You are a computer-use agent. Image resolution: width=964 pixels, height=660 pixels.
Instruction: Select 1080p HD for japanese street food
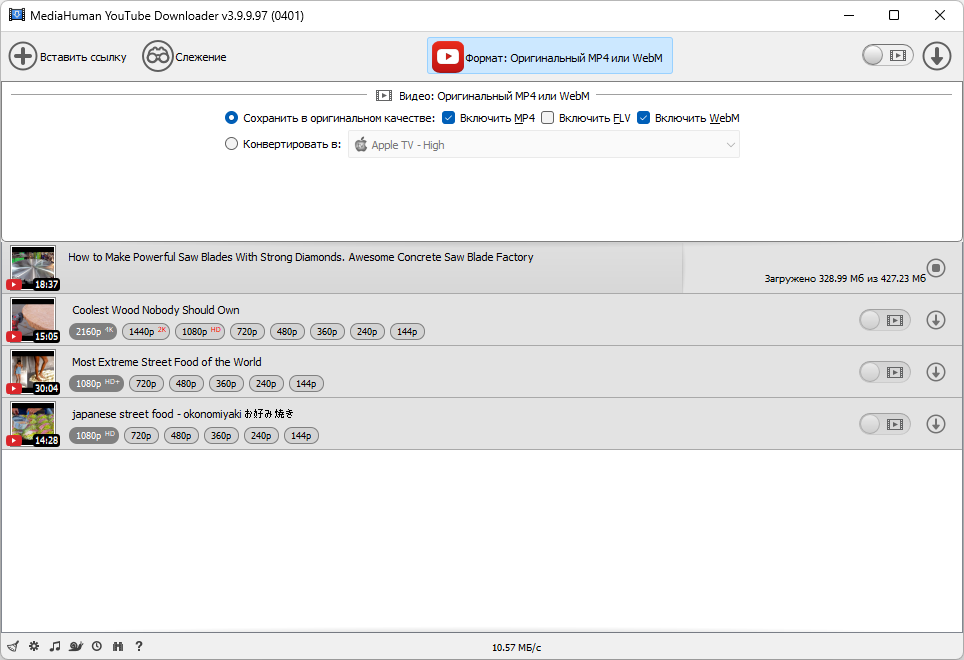coord(94,436)
